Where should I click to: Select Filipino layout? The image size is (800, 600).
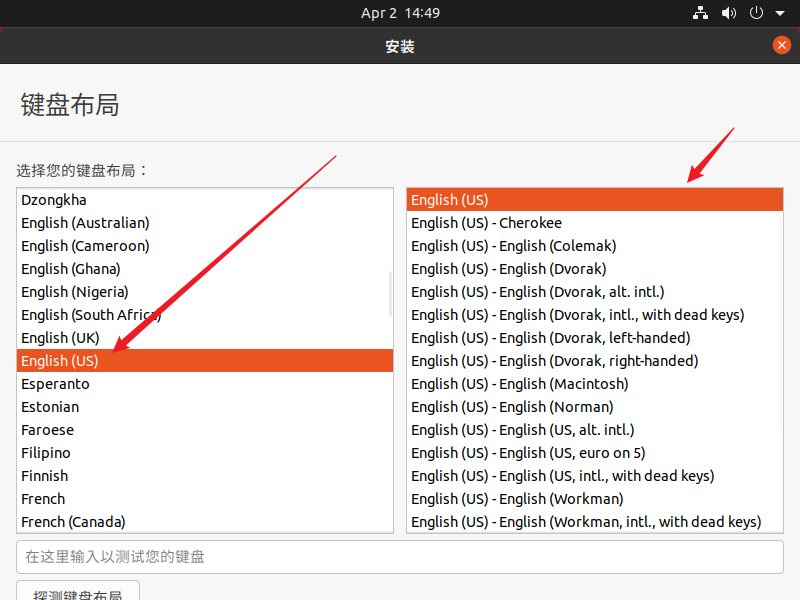coord(205,453)
